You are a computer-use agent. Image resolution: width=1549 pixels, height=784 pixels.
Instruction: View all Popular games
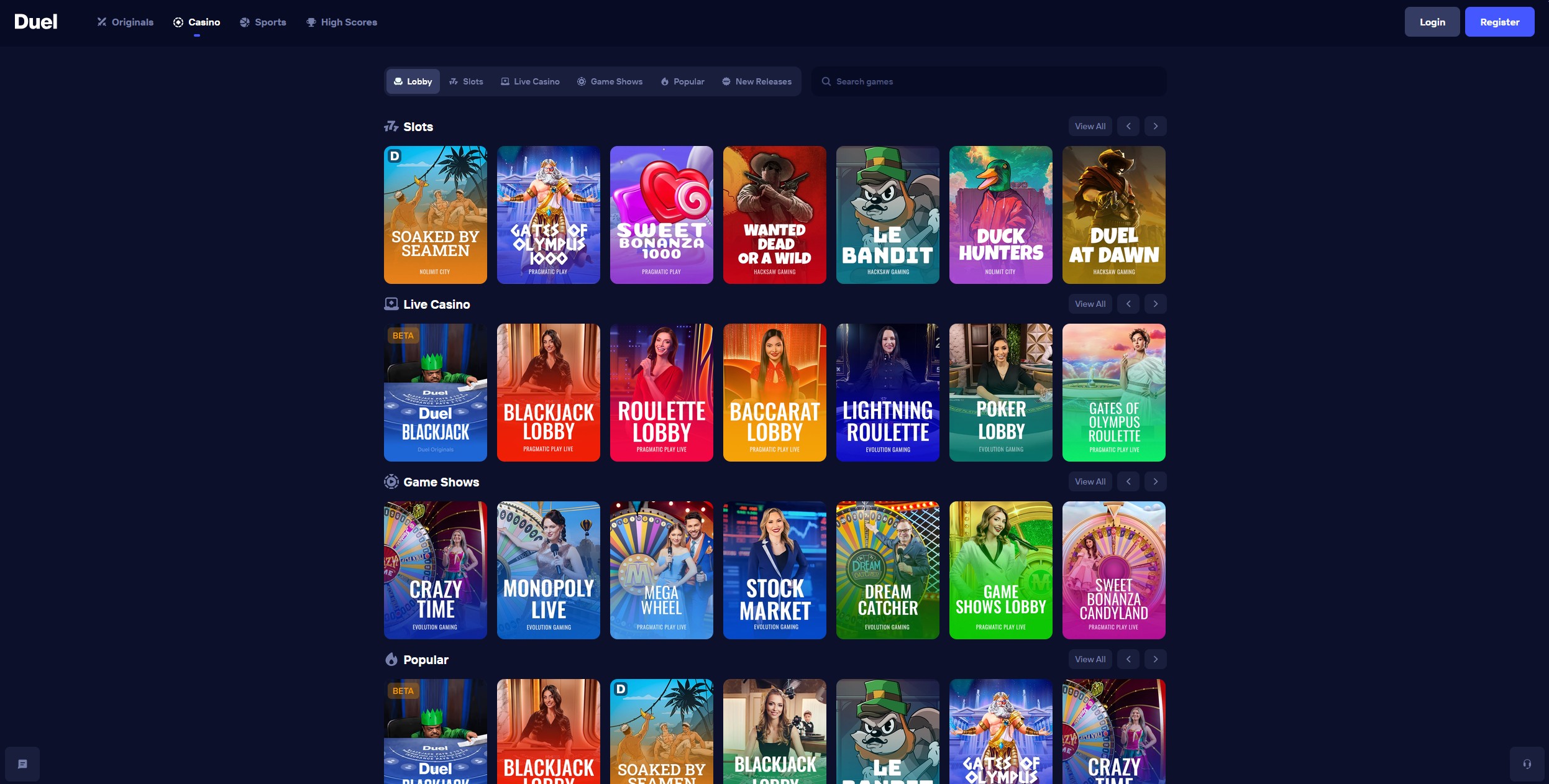coord(1090,659)
